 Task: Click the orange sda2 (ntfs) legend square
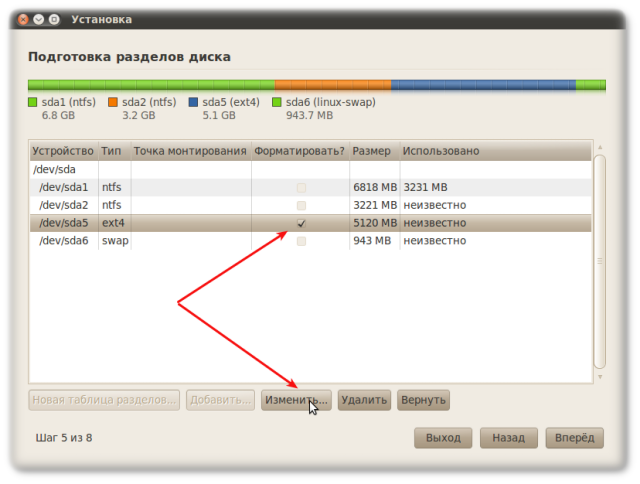click(114, 102)
